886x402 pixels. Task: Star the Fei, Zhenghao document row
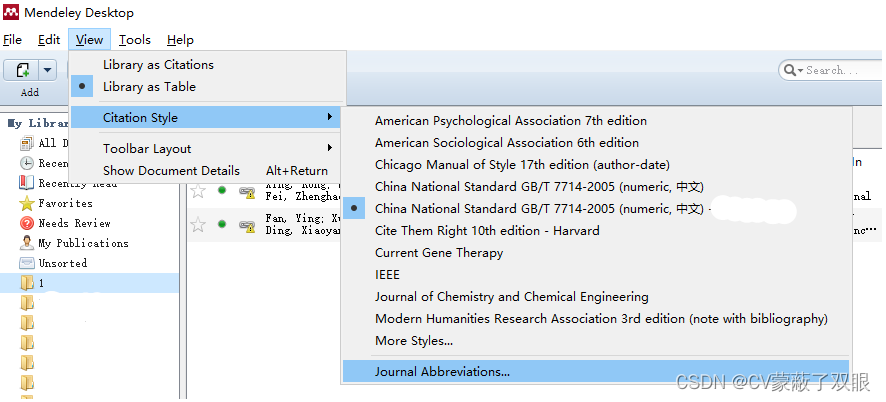click(x=198, y=191)
